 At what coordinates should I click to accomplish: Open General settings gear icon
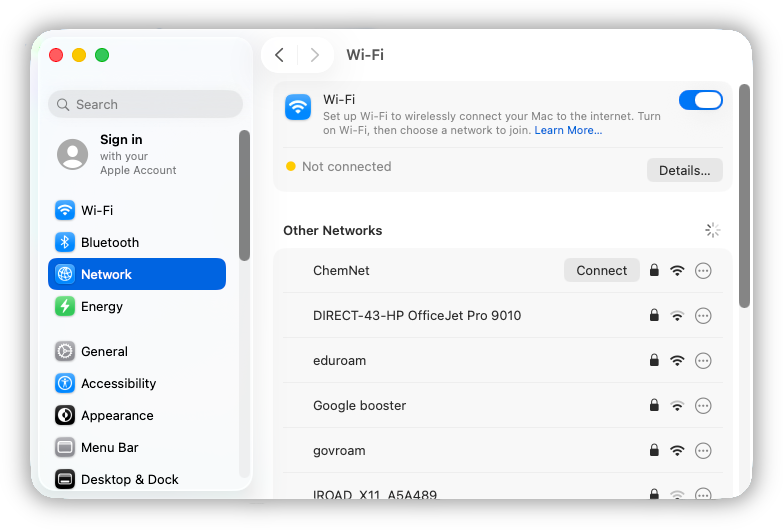65,351
